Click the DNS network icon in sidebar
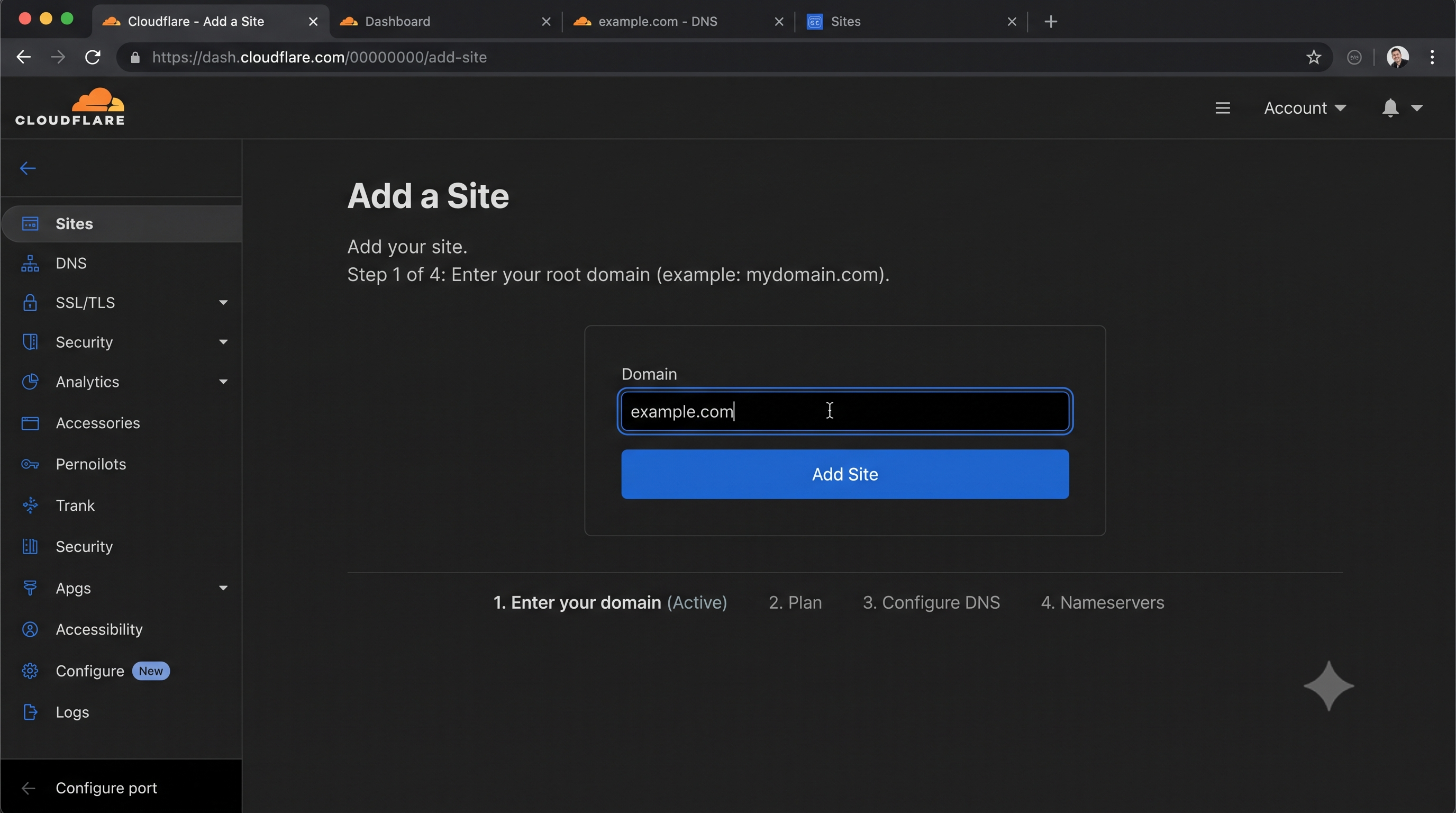Screen dimensions: 1456x813 tap(30, 264)
